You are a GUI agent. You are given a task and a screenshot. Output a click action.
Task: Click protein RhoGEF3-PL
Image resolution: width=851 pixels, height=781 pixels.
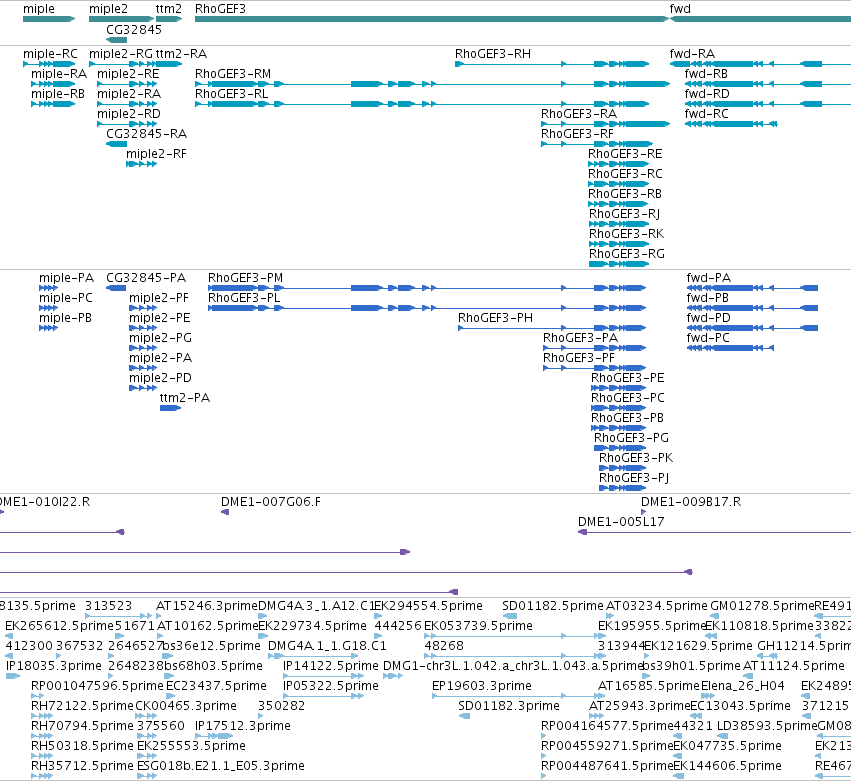click(427, 308)
